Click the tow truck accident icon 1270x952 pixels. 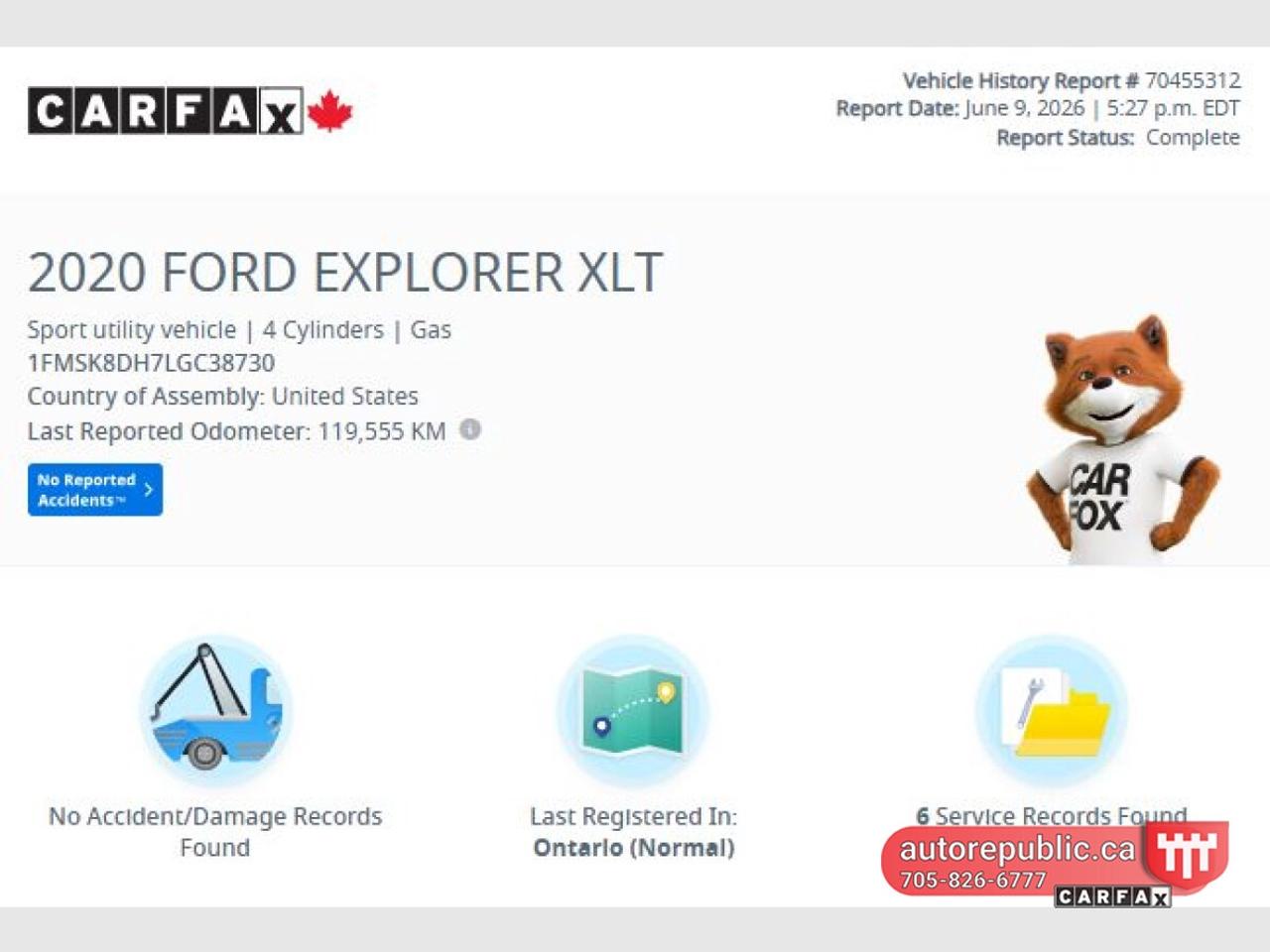[x=215, y=709]
